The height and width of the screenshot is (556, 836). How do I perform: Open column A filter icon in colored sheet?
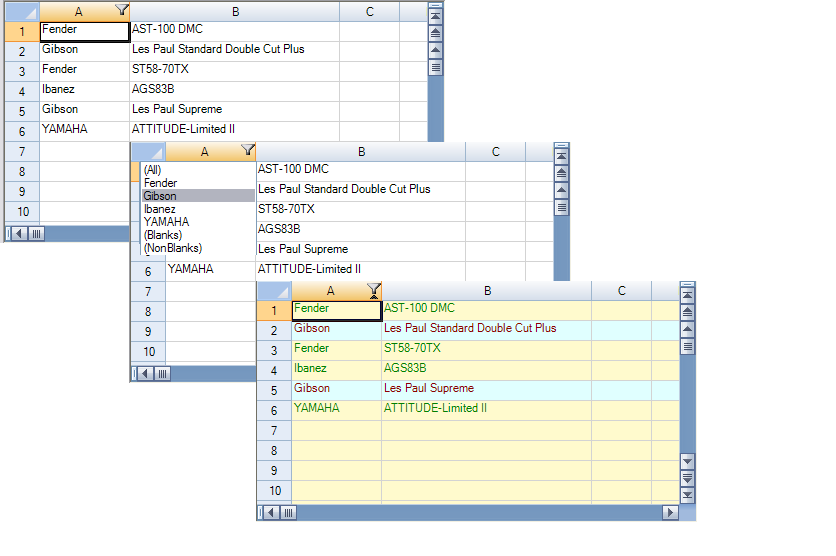pyautogui.click(x=374, y=290)
